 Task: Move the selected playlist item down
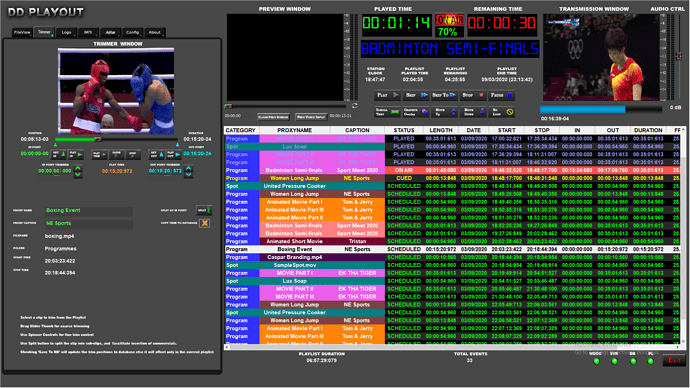click(x=473, y=112)
